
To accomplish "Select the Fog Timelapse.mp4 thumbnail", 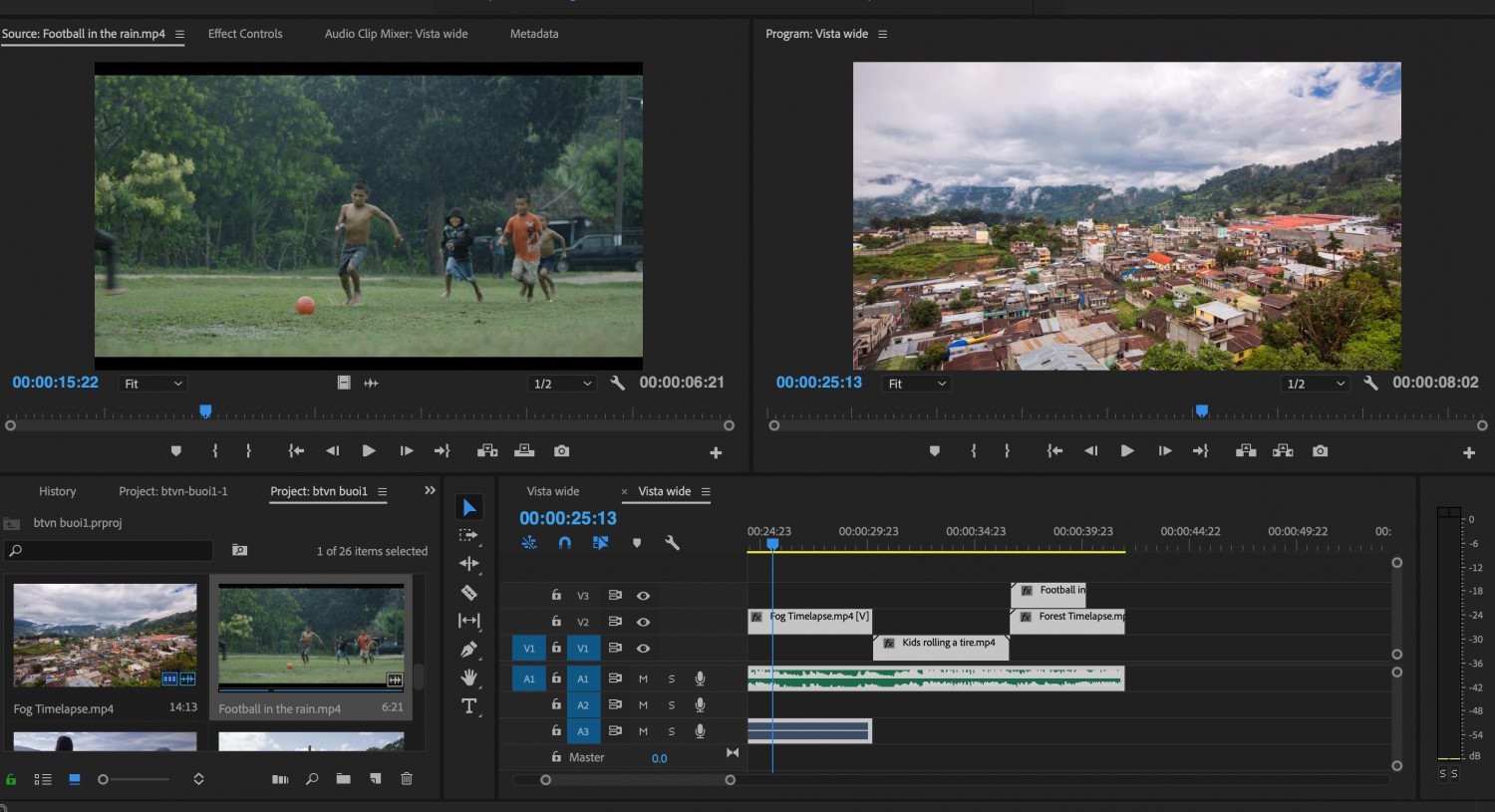I will pyautogui.click(x=105, y=636).
